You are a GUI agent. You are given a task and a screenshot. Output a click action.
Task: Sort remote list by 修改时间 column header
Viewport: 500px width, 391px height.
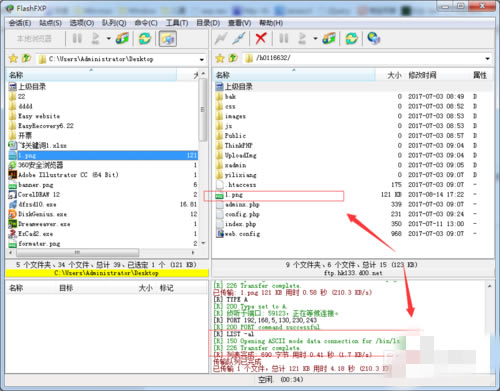(x=437, y=75)
